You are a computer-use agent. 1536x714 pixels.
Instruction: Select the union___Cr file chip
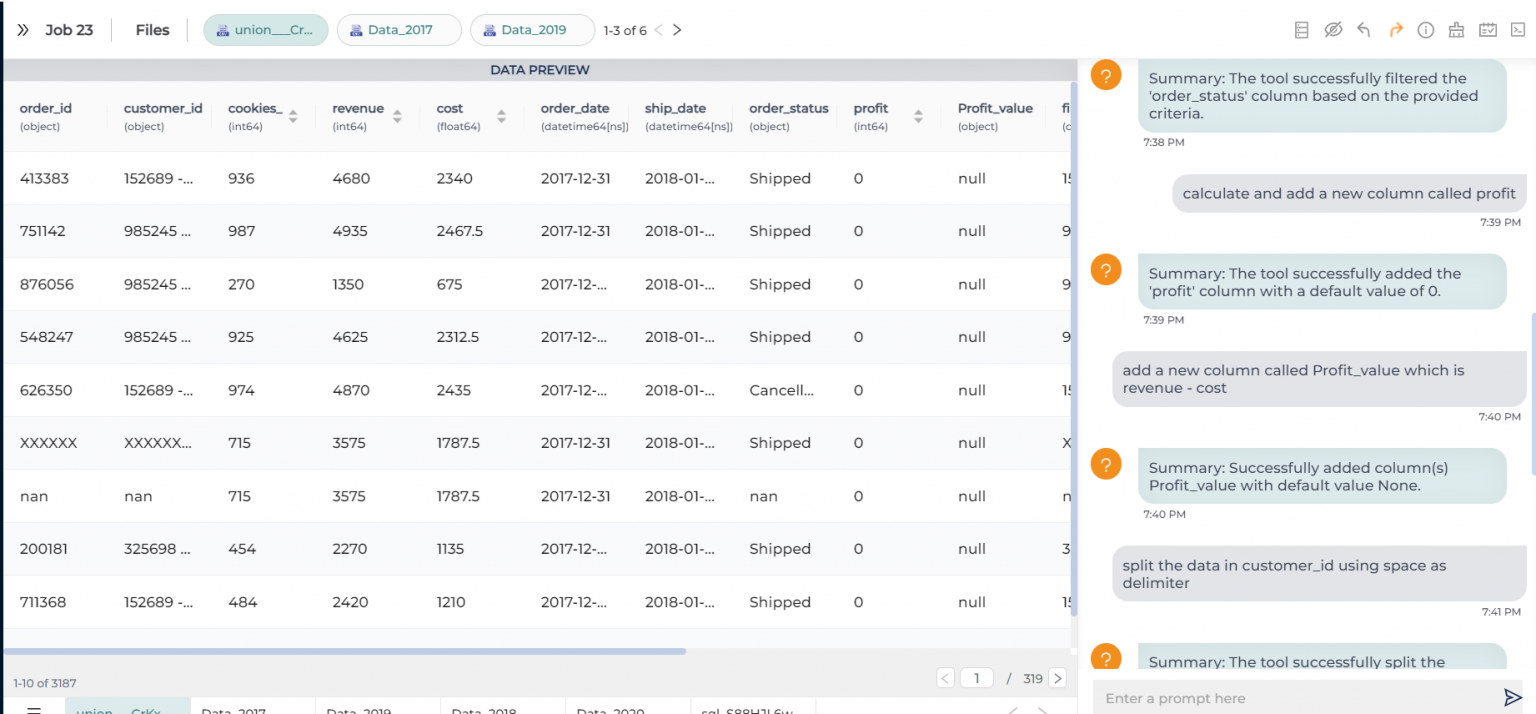[x=265, y=30]
